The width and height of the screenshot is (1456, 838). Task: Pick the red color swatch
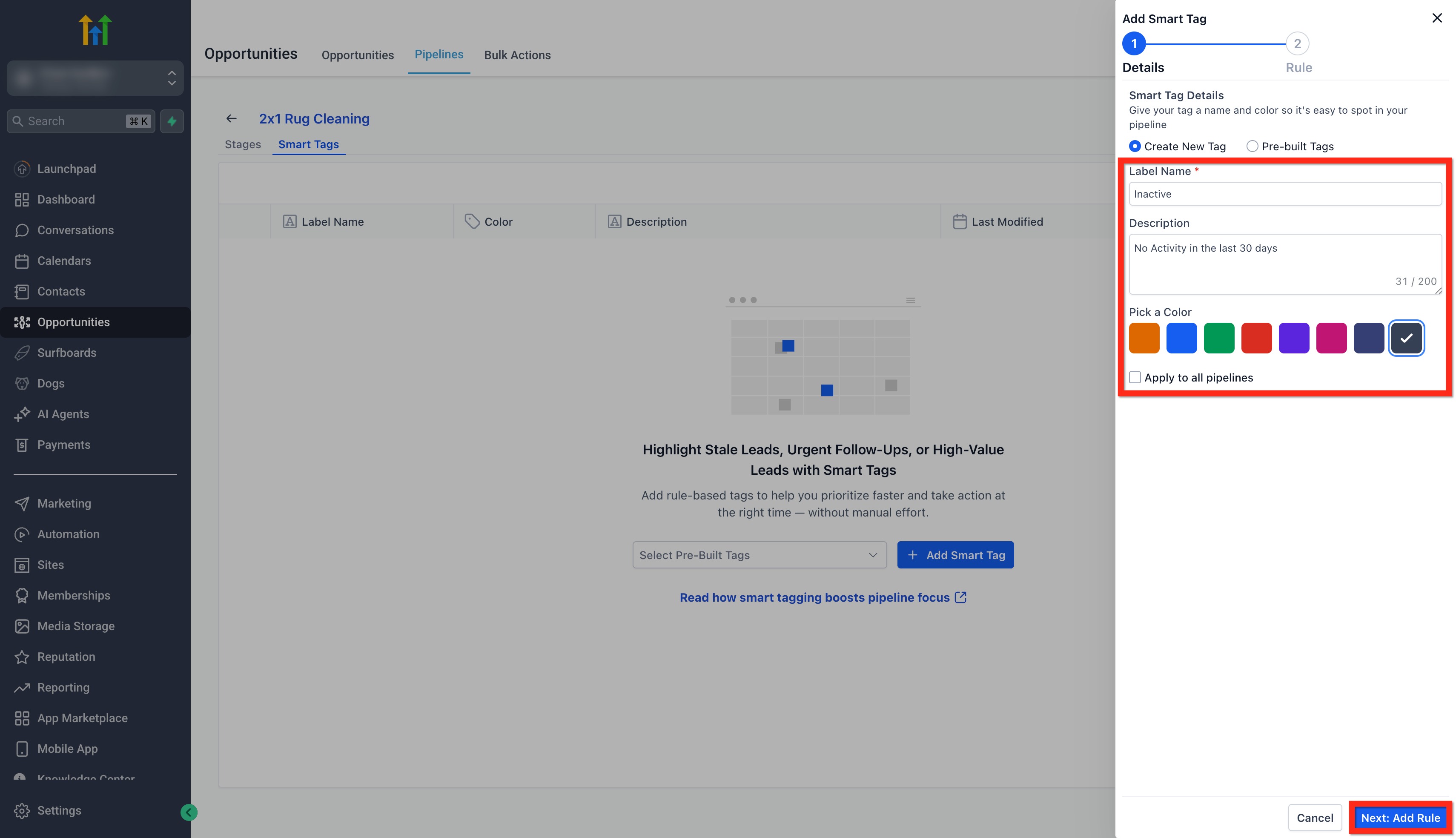click(1256, 338)
